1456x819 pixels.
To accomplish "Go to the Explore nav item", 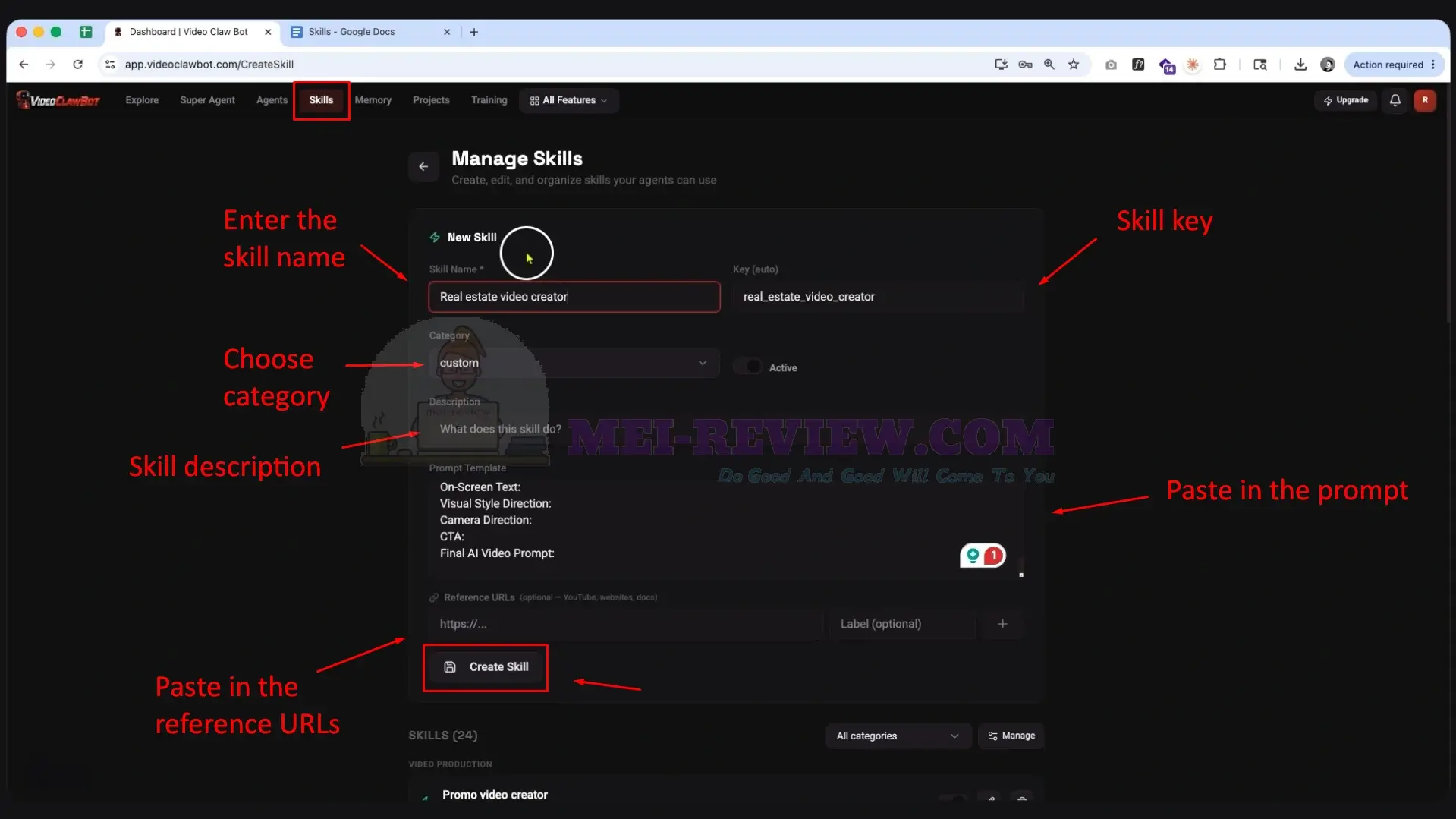I will [x=142, y=100].
